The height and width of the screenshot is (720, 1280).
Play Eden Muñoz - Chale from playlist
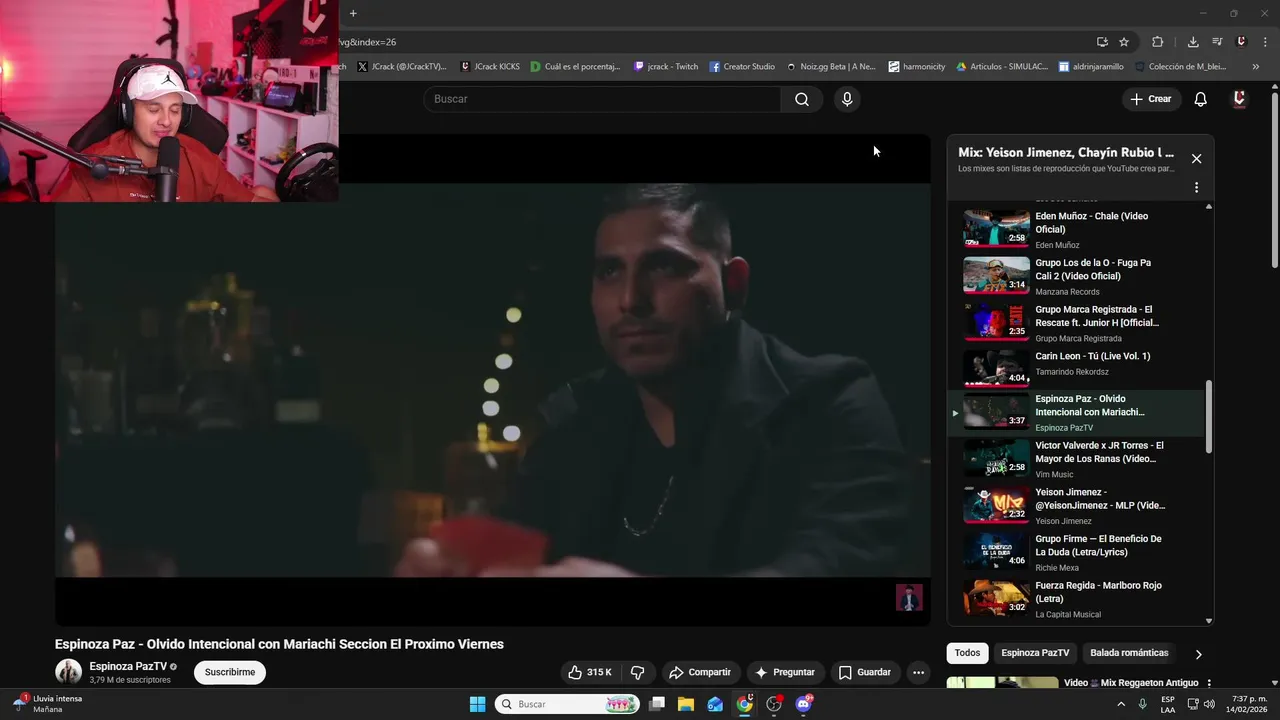point(1078,229)
